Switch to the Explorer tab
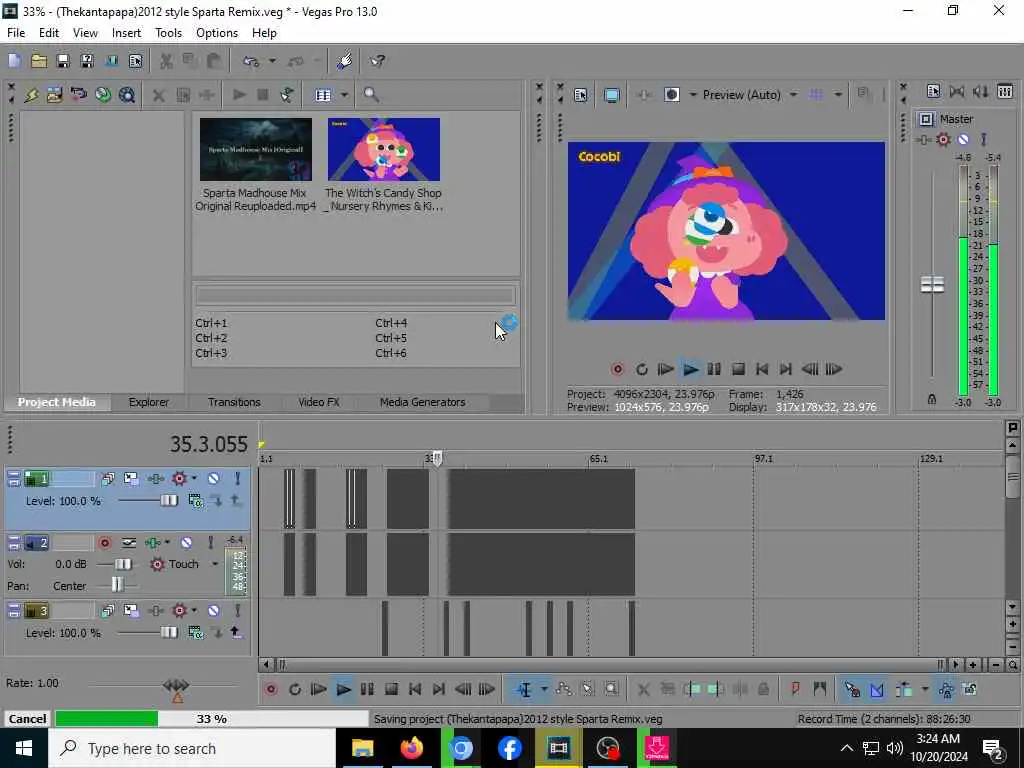Screen dimensions: 1024x768 149,402
